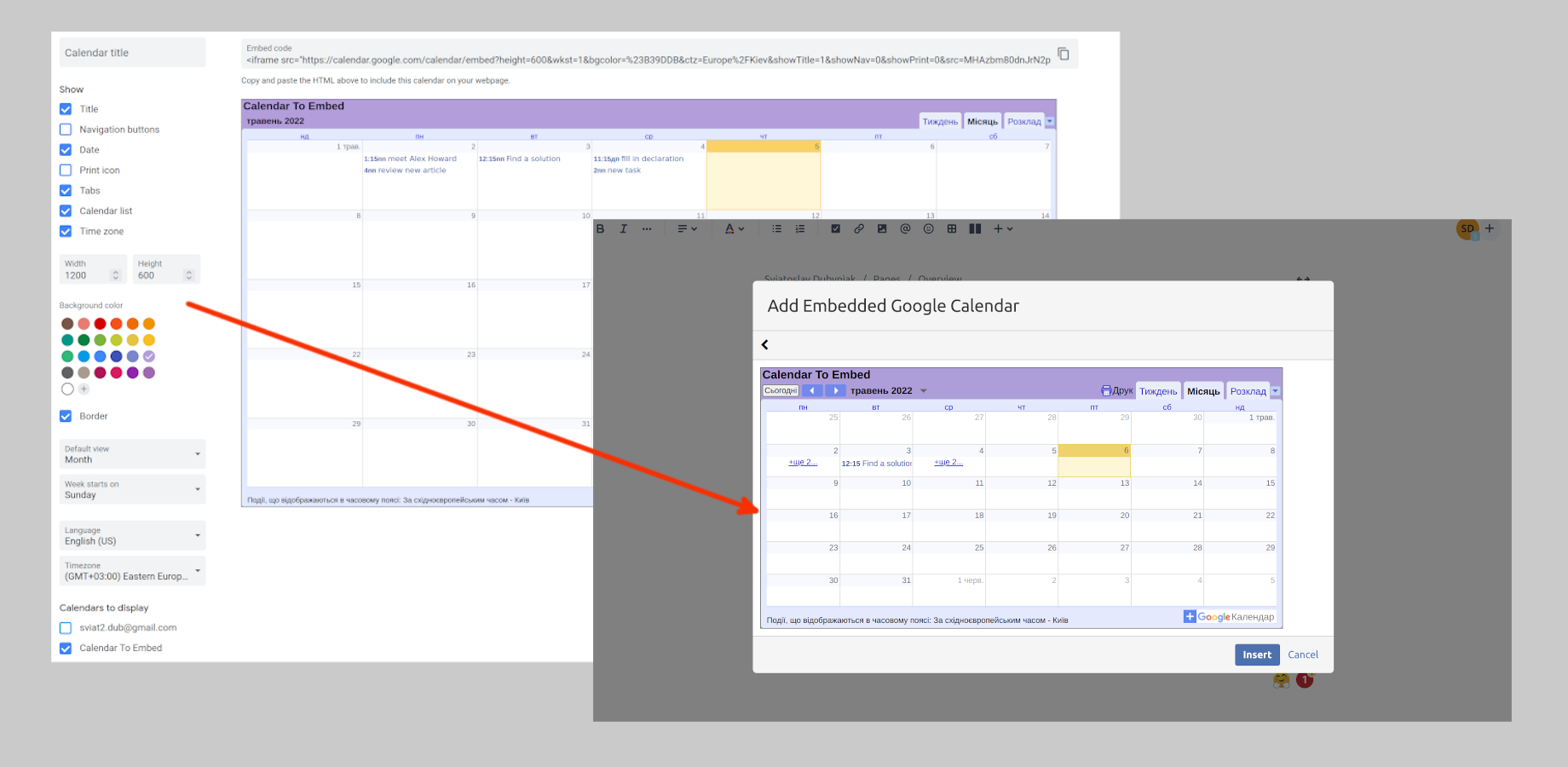1568x767 pixels.
Task: Open the '12:15 Find a solution' event in dialog
Action: click(x=876, y=464)
